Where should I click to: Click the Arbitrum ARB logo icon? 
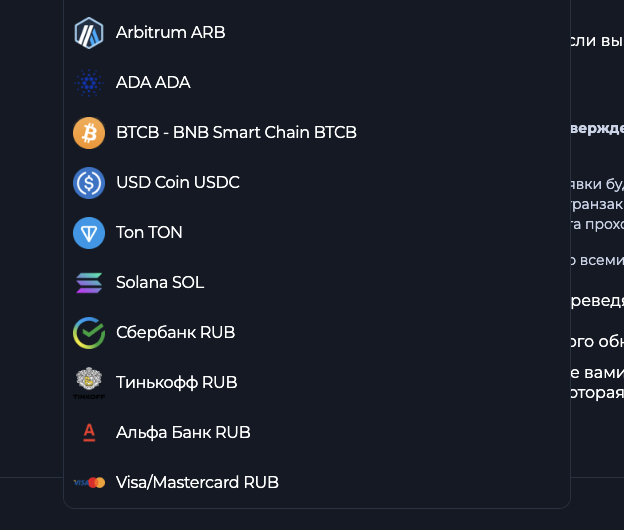point(89,33)
